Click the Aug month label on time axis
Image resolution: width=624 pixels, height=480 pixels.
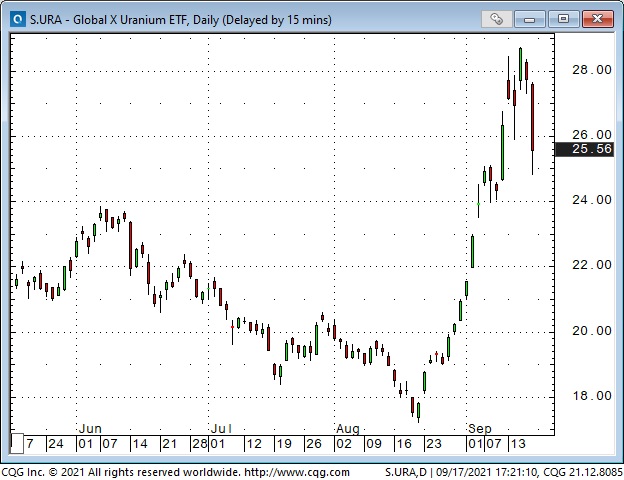(347, 429)
